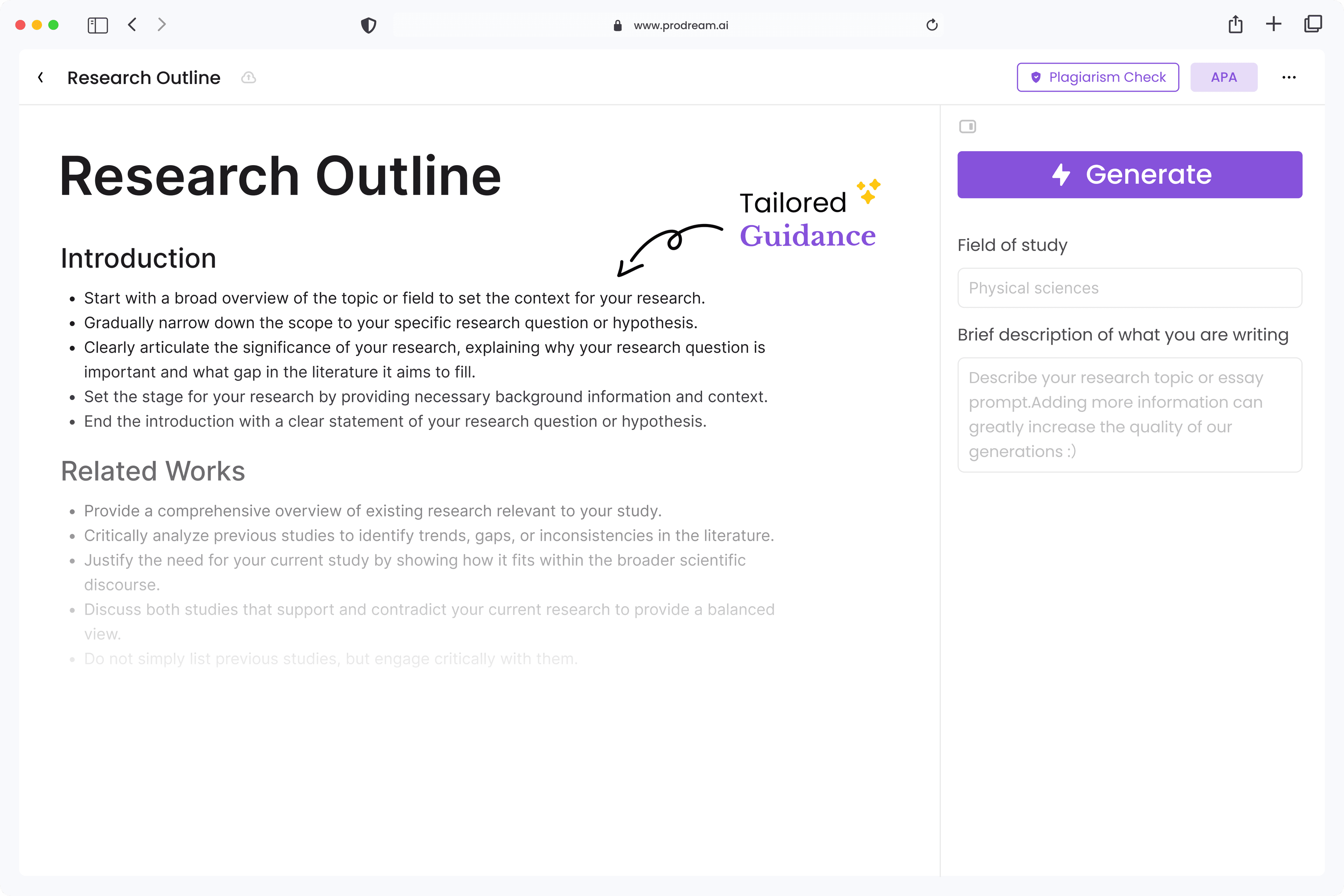1344x896 pixels.
Task: Toggle the browser sidebar icon
Action: click(x=98, y=25)
